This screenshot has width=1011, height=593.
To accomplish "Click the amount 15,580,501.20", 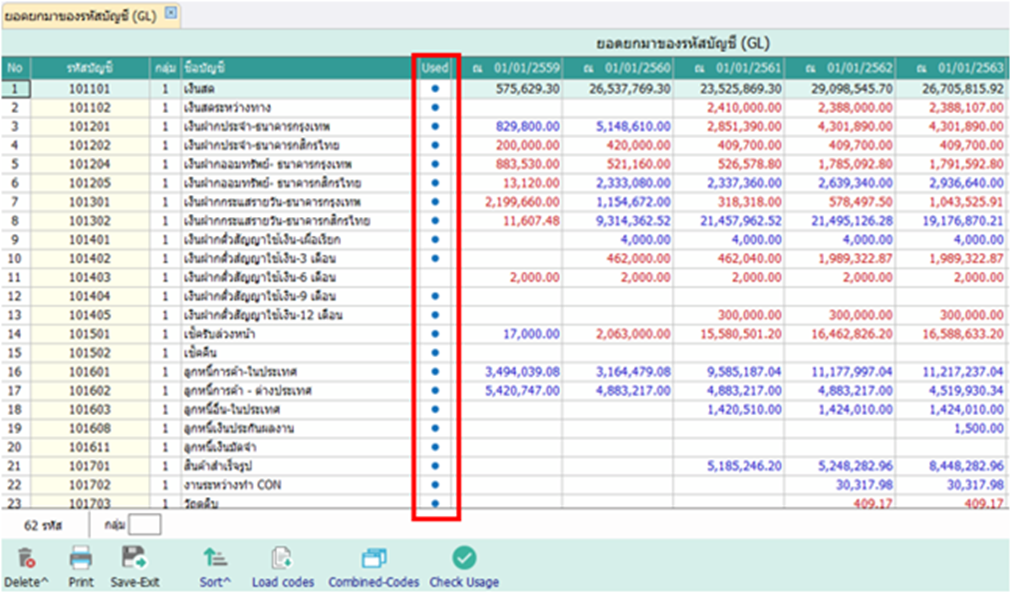I will click(740, 334).
